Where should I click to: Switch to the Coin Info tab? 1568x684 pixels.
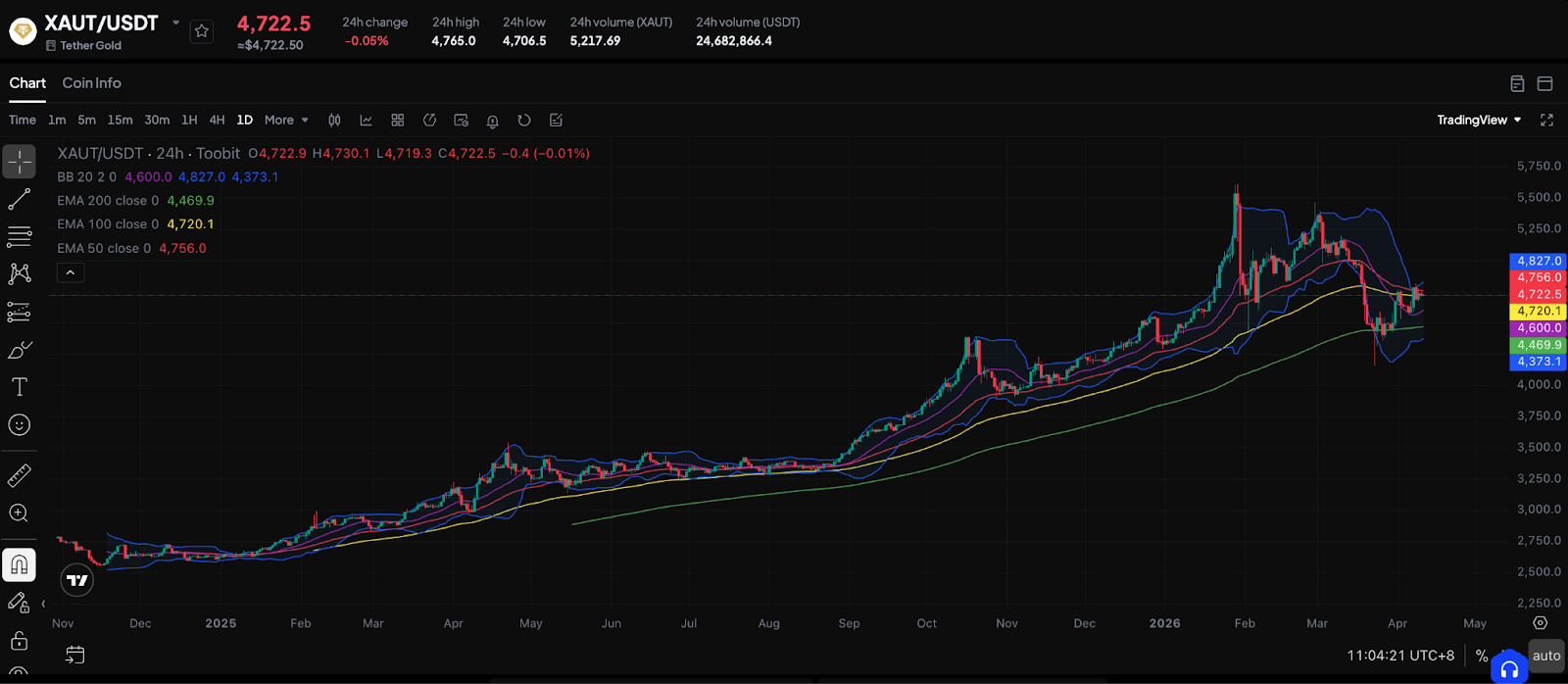pyautogui.click(x=92, y=83)
